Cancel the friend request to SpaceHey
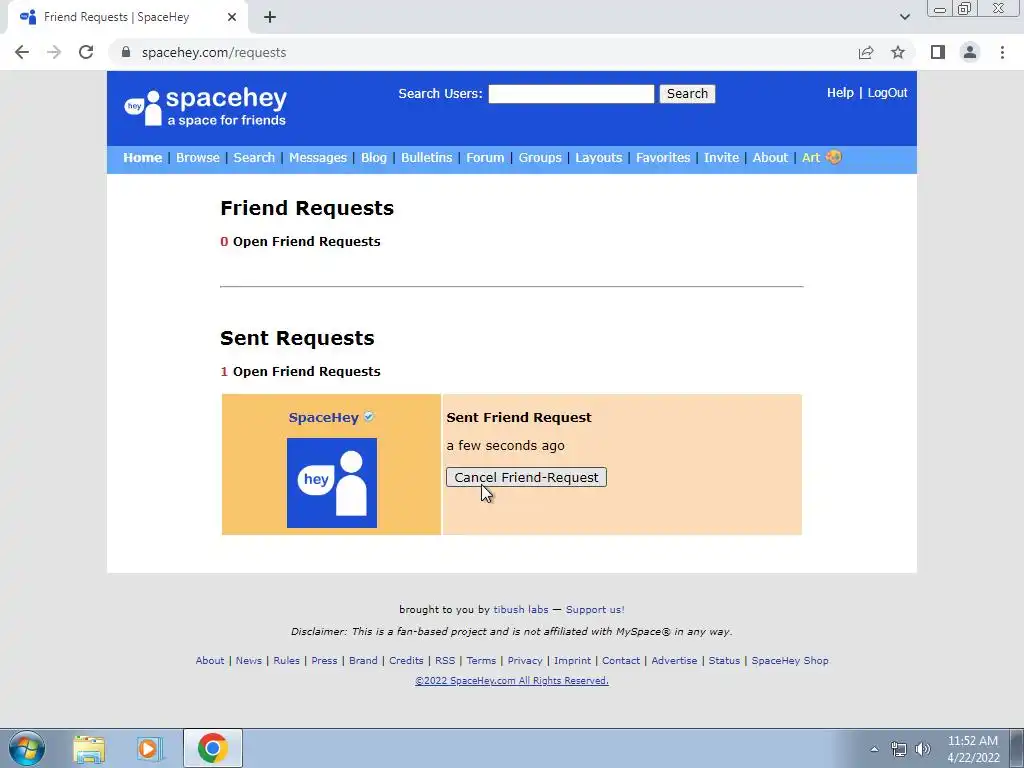Screen dimensions: 1024x768 tap(526, 477)
